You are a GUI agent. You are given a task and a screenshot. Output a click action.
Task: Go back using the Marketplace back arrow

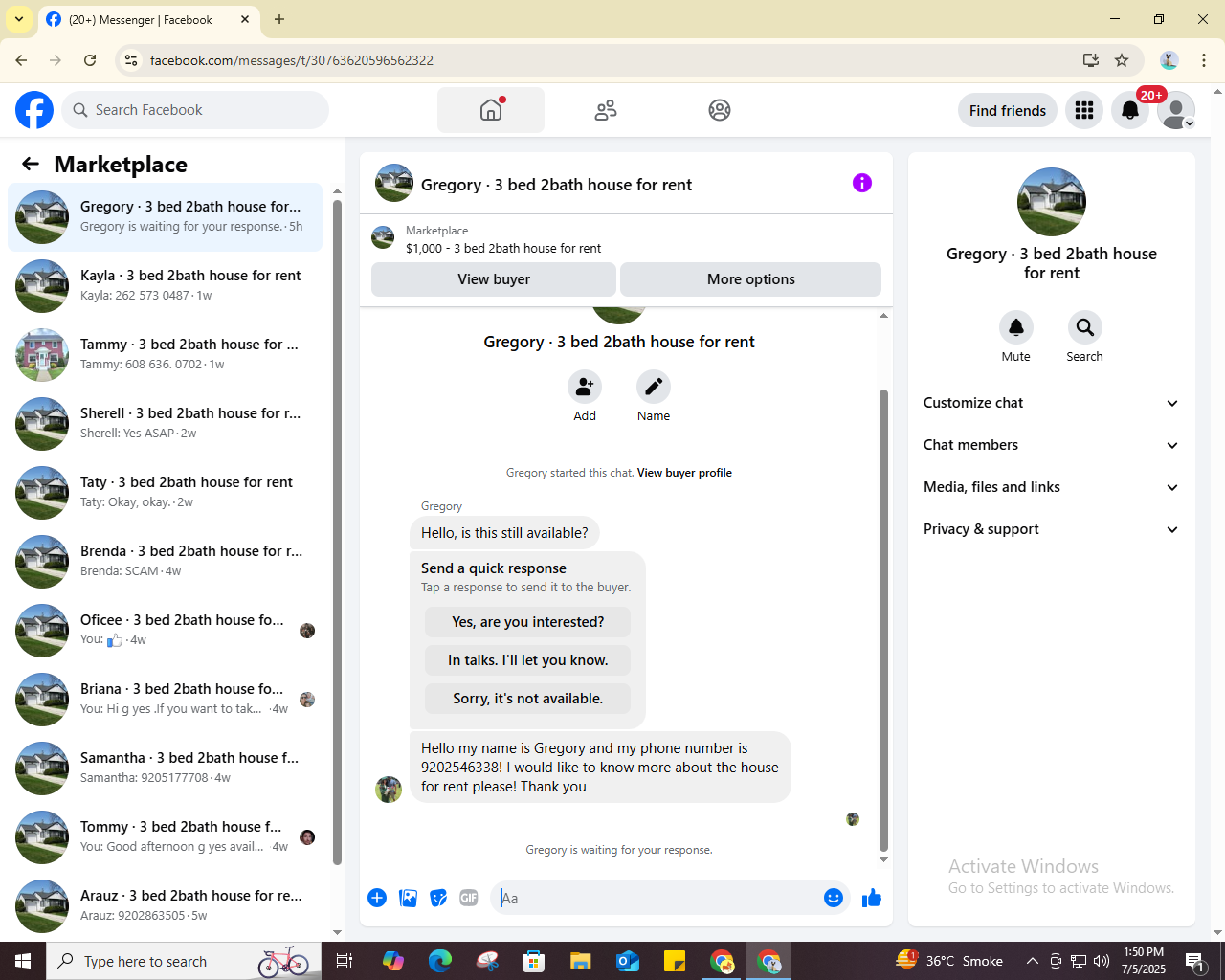[31, 164]
